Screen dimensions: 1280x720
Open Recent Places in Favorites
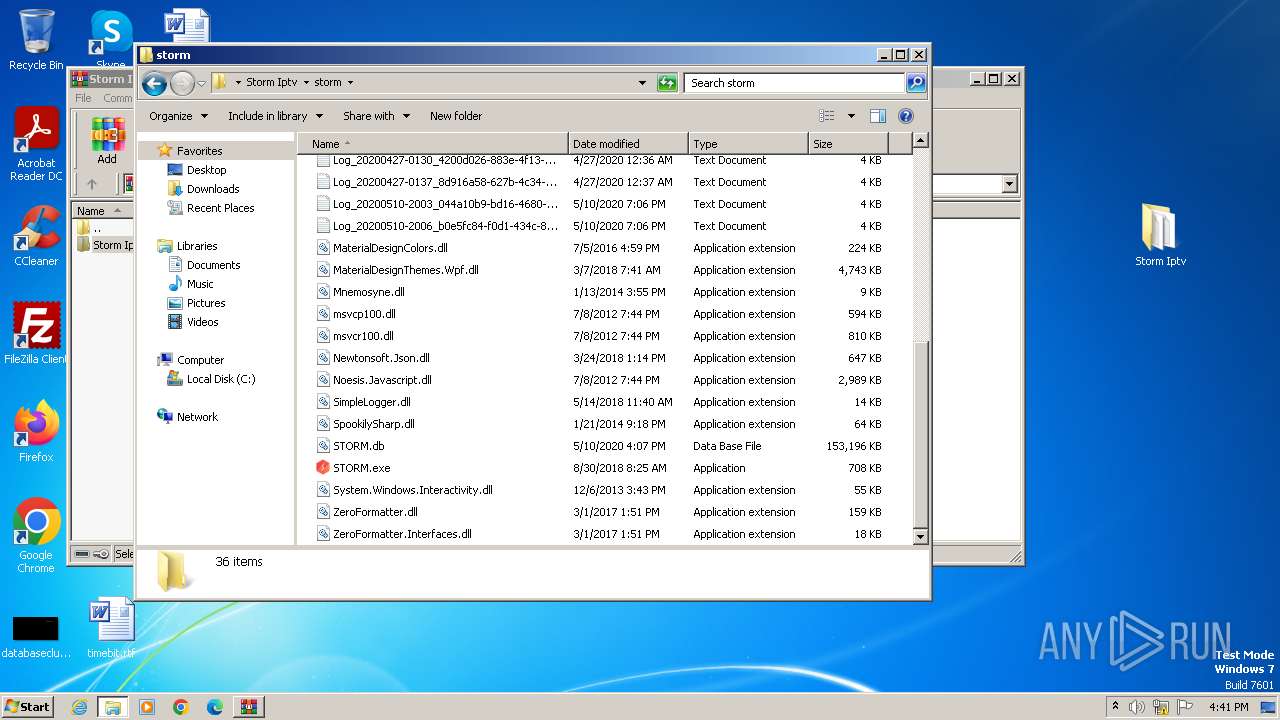tap(220, 208)
